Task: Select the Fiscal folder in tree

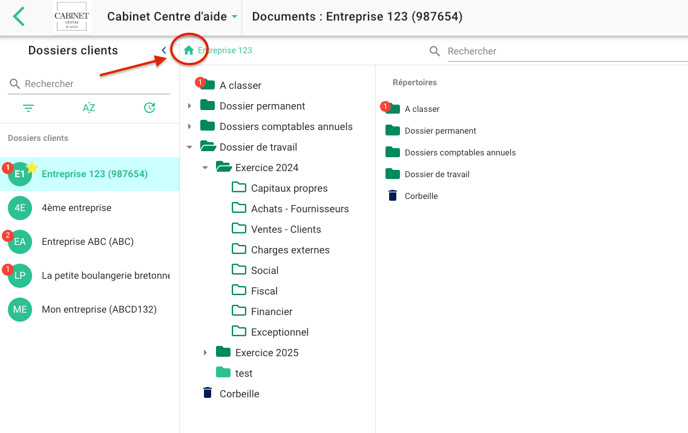Action: (264, 291)
